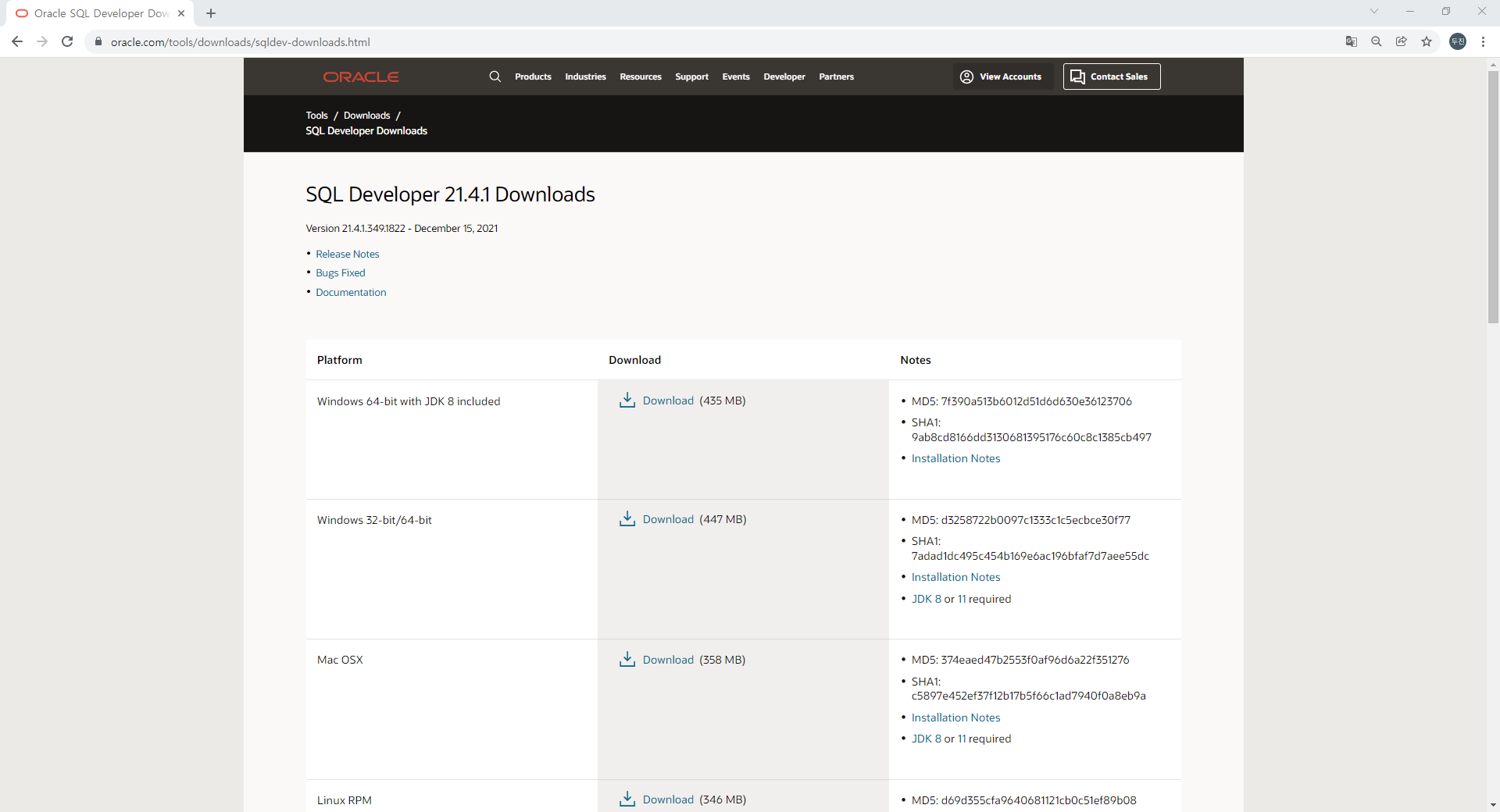The image size is (1500, 812).
Task: Go to the Downloads breadcrumb
Action: tap(366, 116)
